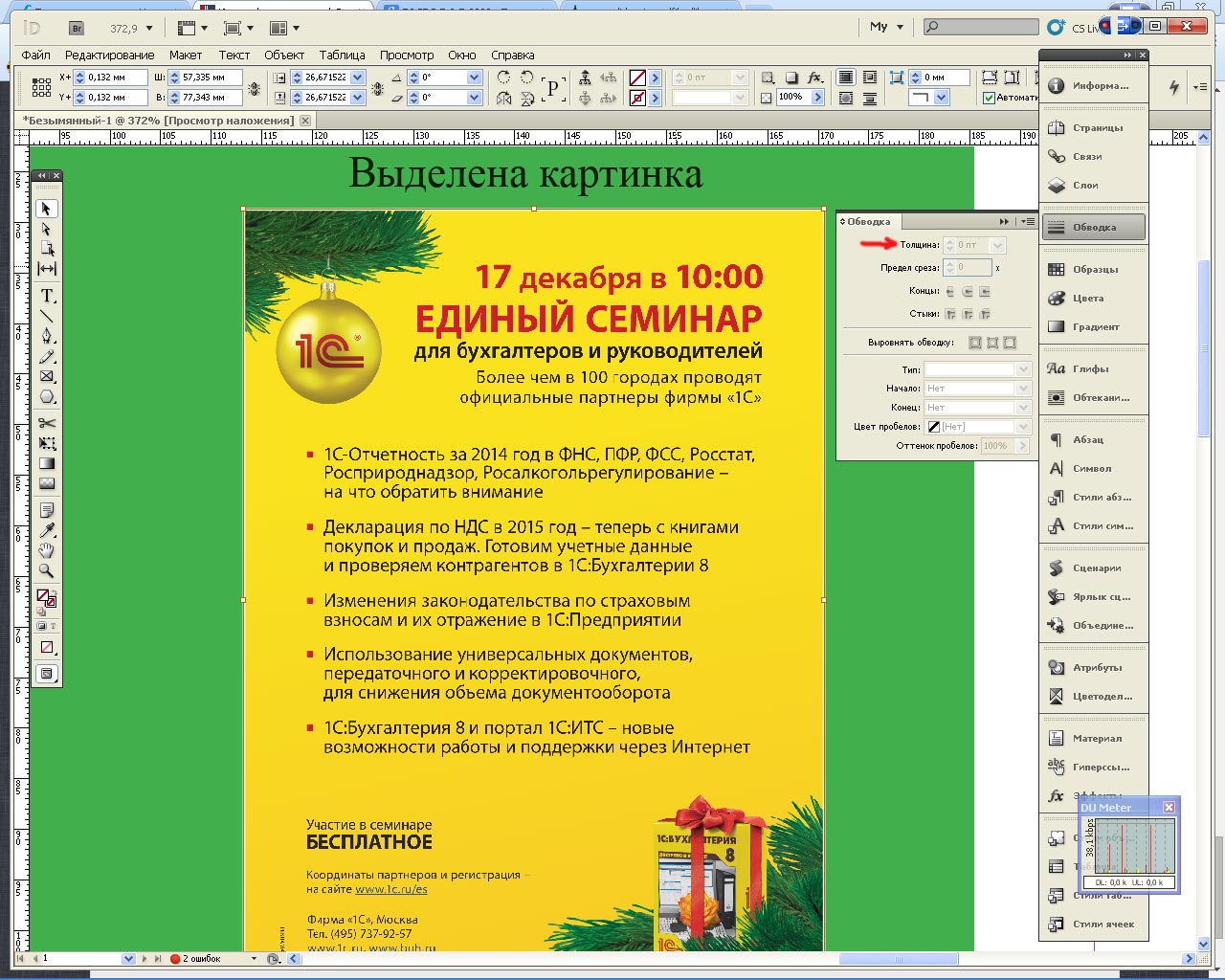Screen dimensions: 1225x980
Task: Click the search field at top right
Action: click(981, 27)
